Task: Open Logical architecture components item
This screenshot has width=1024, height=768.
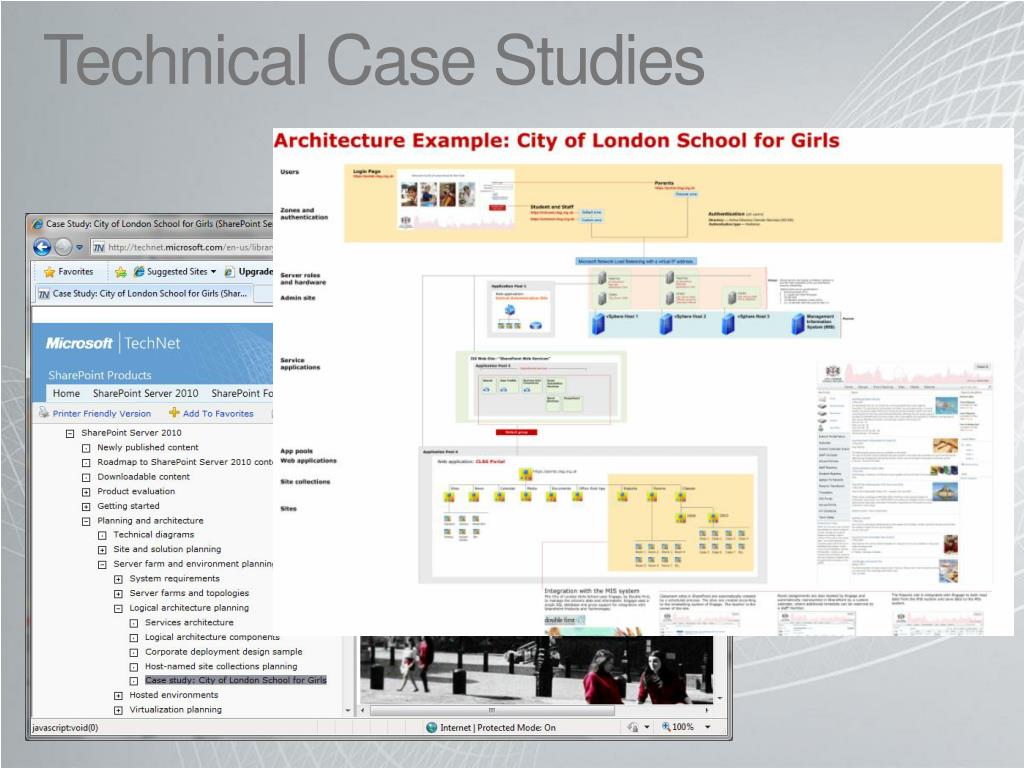Action: tap(212, 637)
